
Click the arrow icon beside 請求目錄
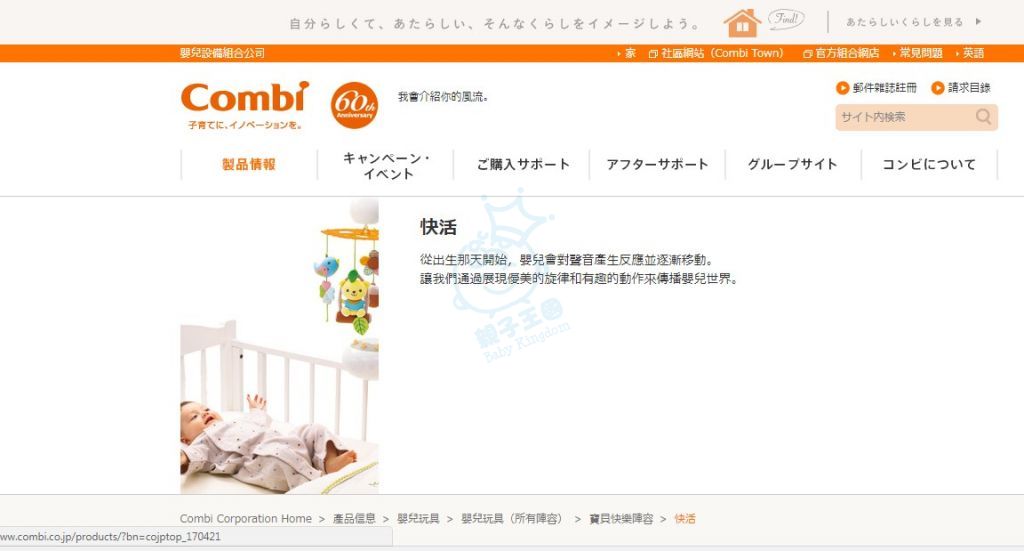(x=938, y=87)
